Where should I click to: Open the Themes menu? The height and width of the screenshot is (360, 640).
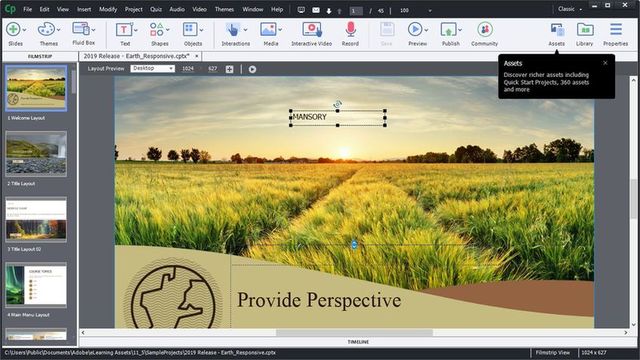224,9
